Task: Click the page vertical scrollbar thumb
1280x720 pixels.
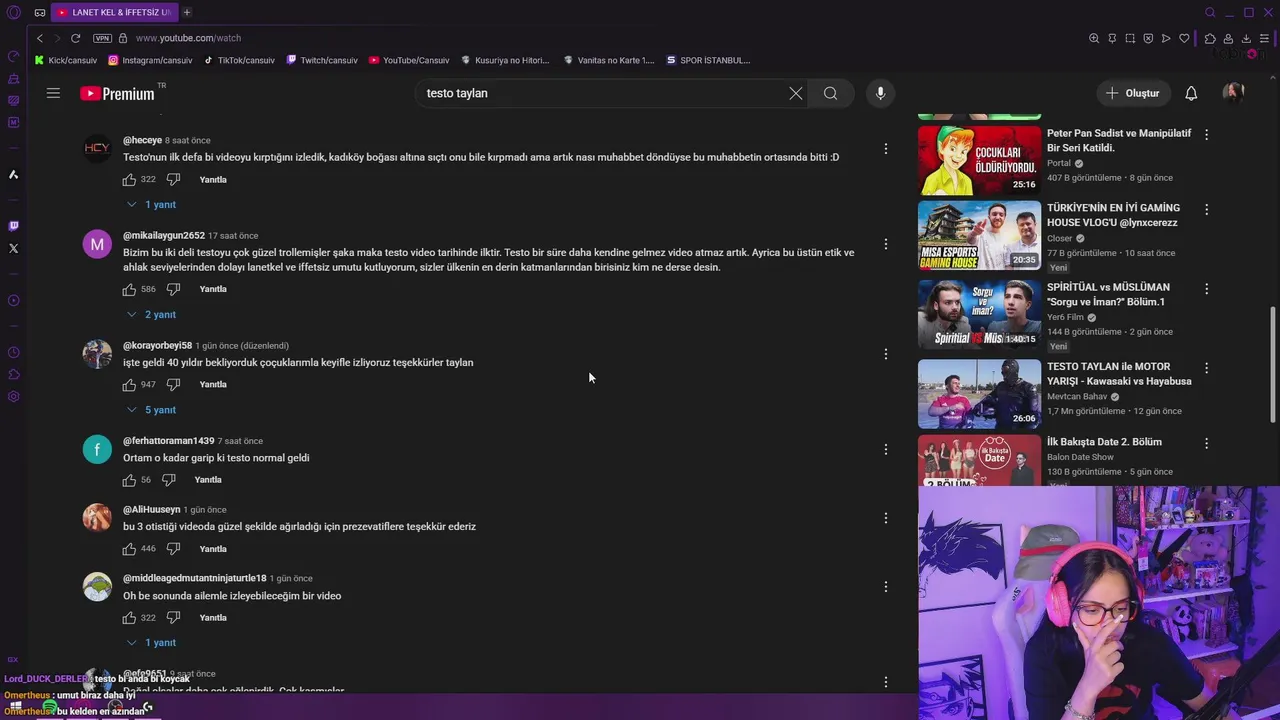Action: (x=1273, y=365)
